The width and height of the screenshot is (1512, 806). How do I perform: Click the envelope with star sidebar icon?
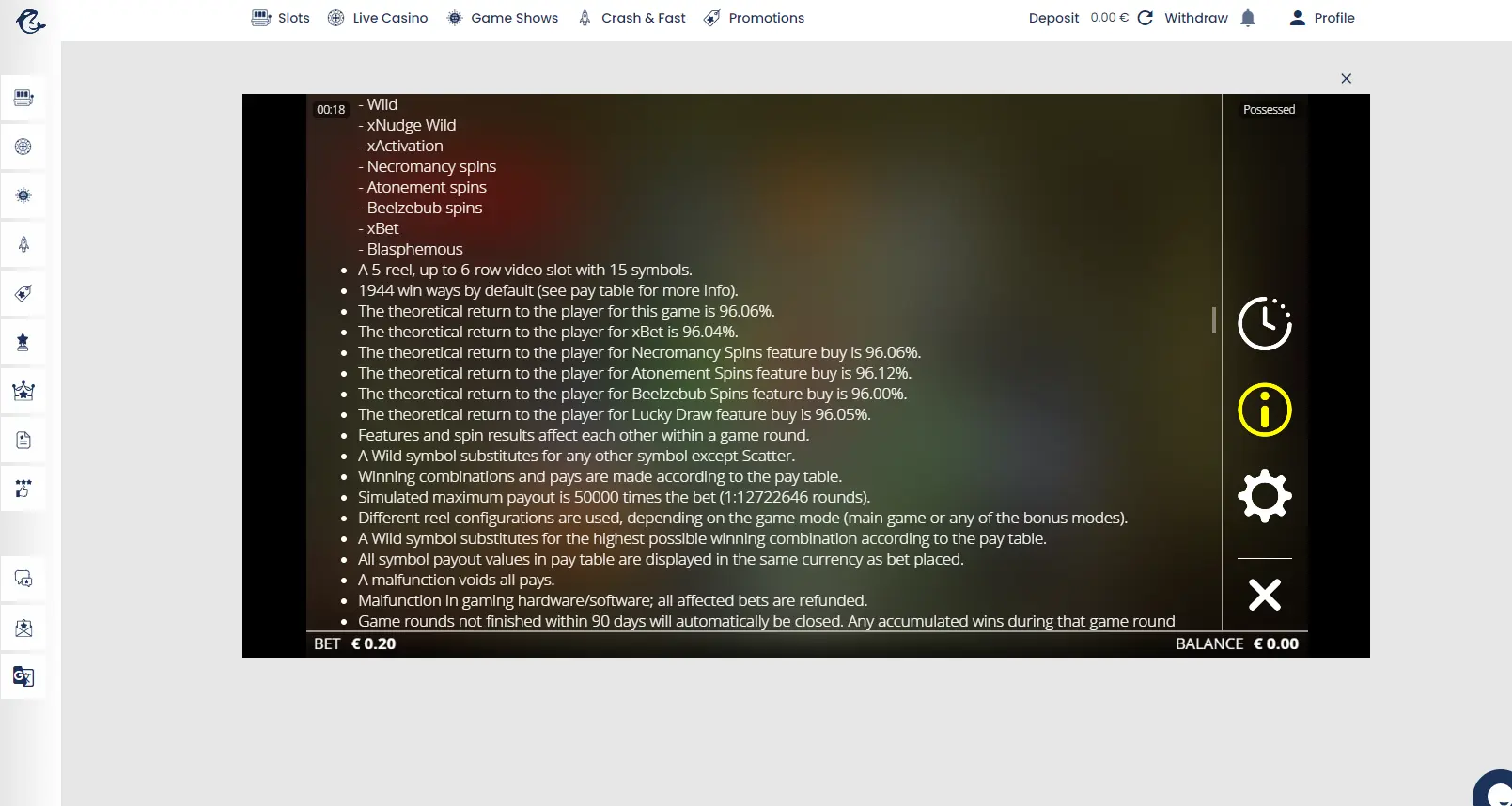tap(23, 628)
